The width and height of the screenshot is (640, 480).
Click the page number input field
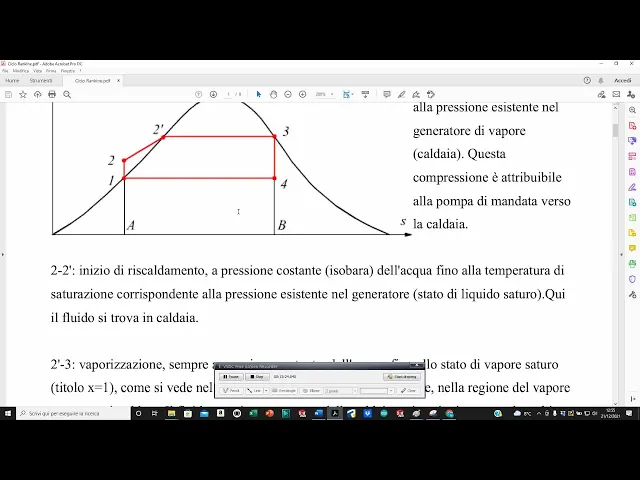[x=229, y=95]
